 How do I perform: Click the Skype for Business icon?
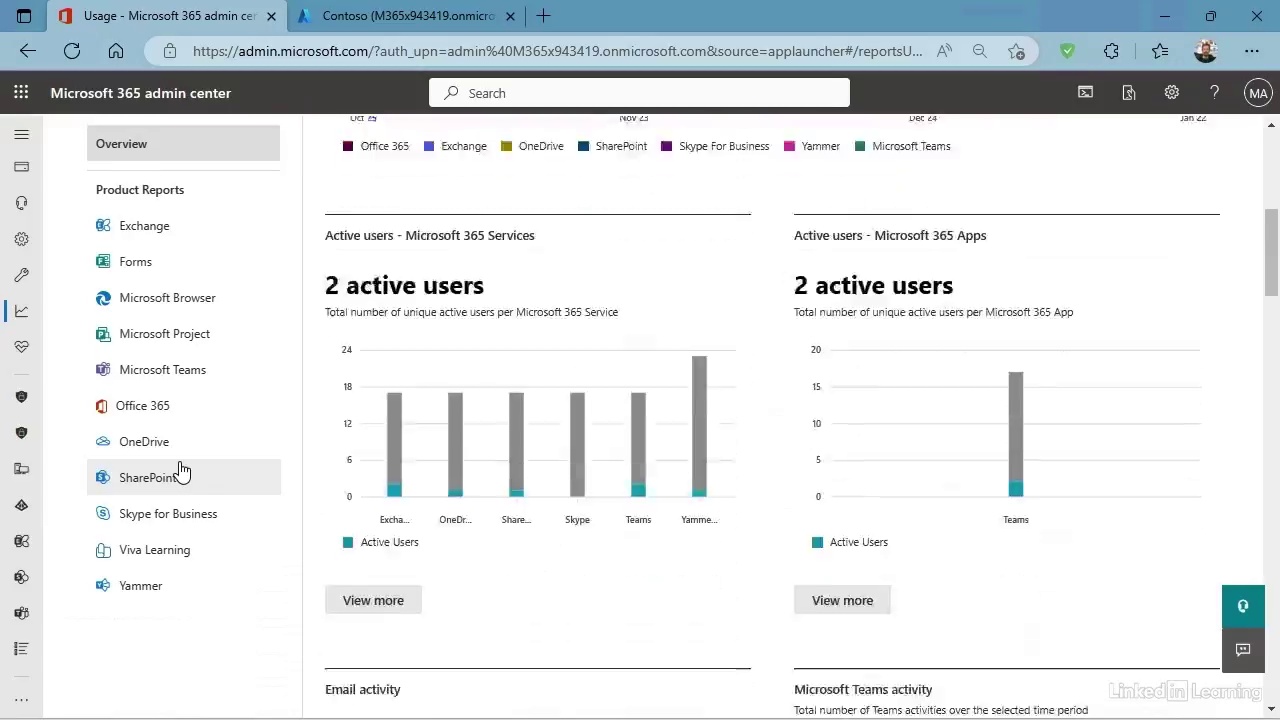103,514
